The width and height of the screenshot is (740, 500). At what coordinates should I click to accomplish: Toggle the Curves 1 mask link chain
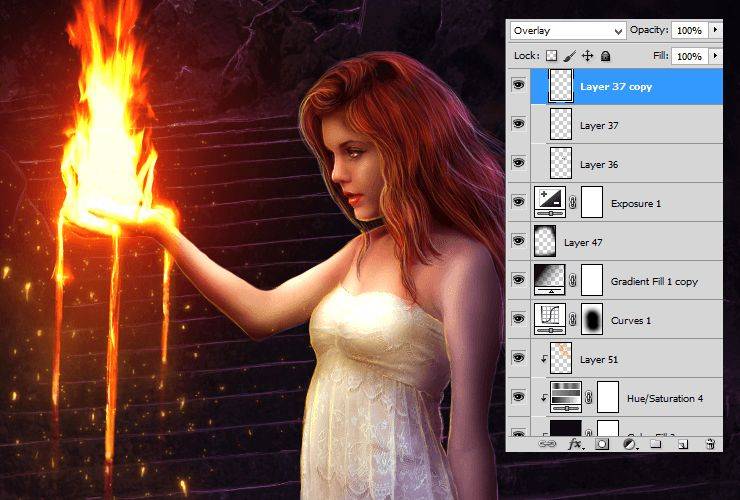coord(572,320)
